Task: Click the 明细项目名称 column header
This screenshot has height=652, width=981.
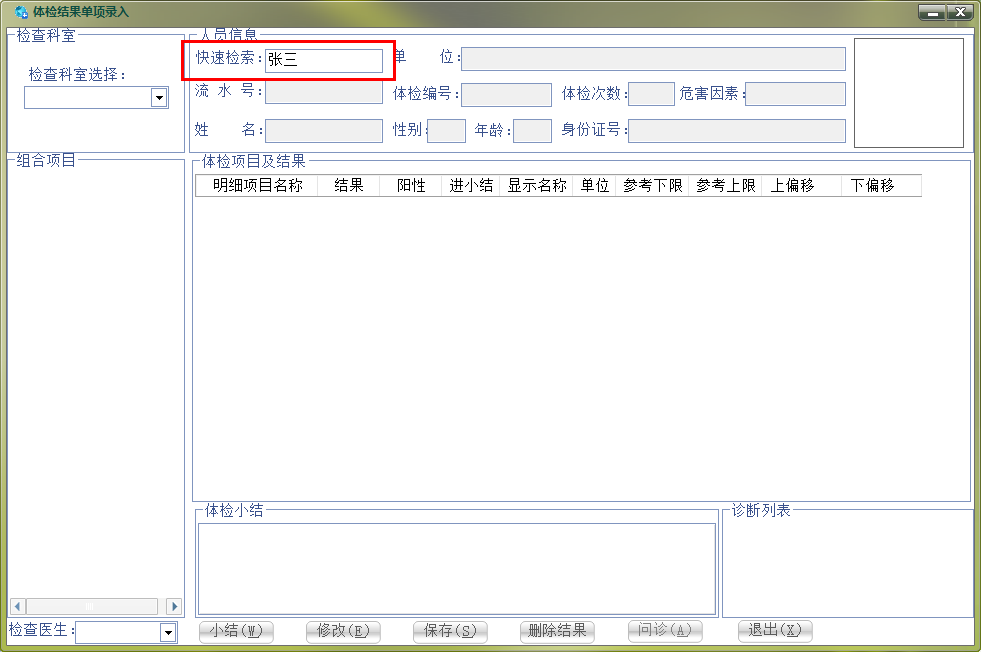Action: coord(257,185)
